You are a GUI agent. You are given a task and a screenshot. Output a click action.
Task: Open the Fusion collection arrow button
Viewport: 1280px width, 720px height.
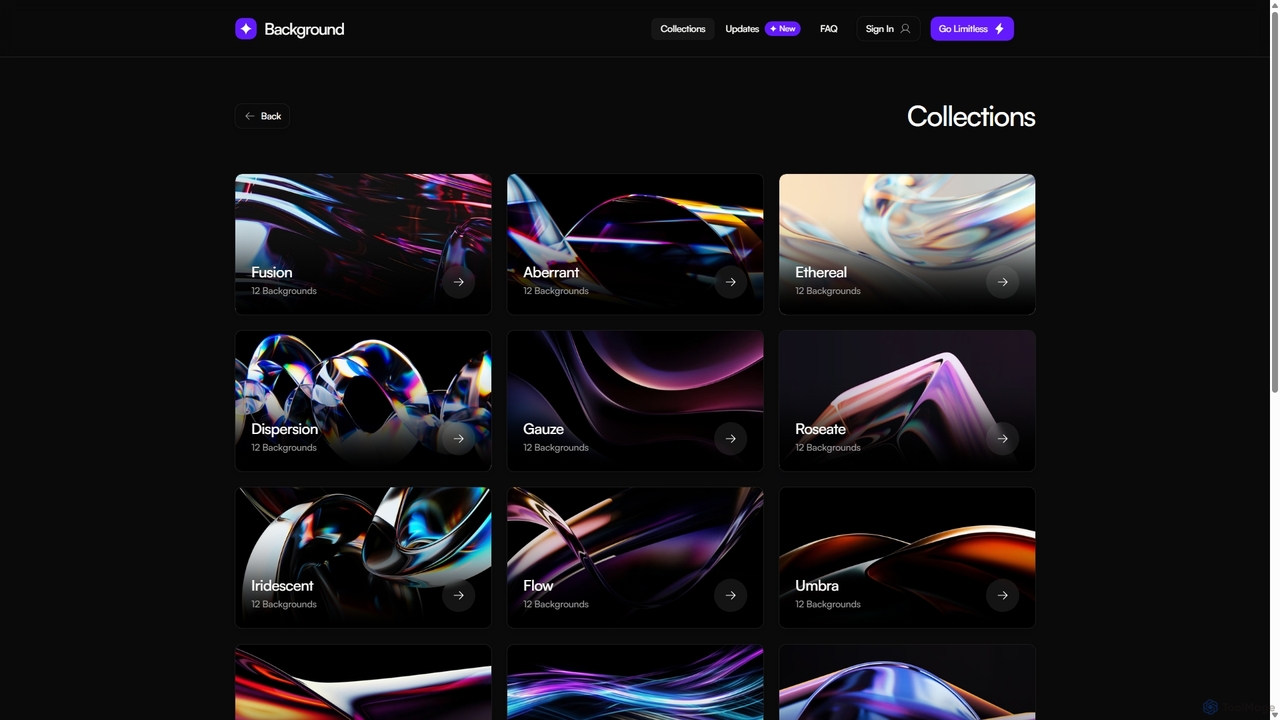click(458, 282)
